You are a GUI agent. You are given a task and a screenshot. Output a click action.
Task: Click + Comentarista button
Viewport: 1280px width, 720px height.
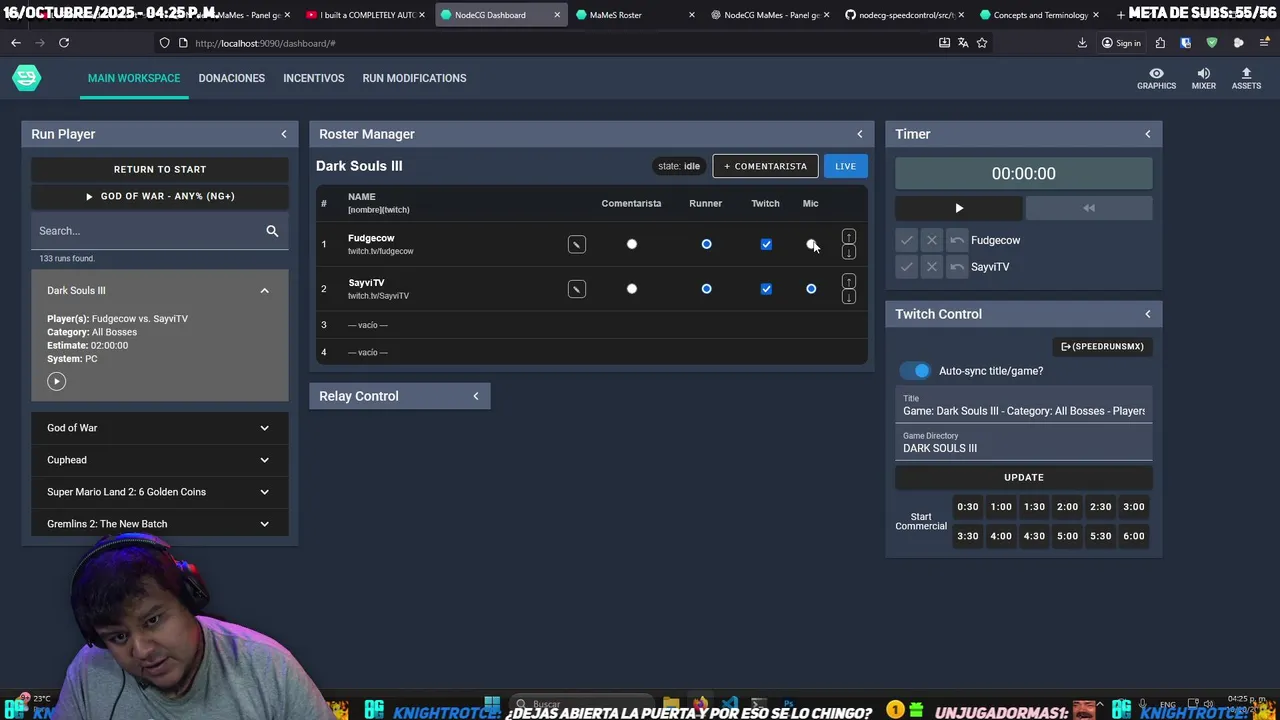tap(765, 166)
